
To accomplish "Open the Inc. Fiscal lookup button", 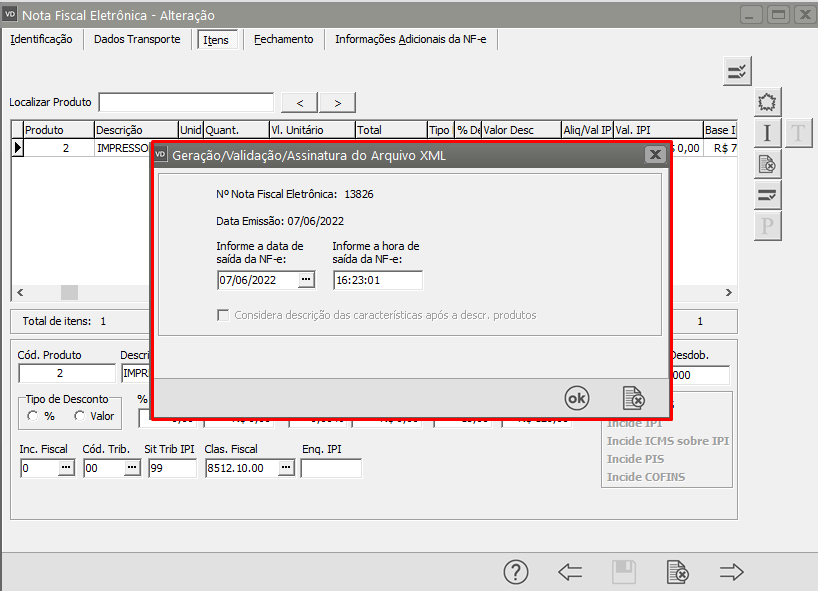I will (66, 468).
